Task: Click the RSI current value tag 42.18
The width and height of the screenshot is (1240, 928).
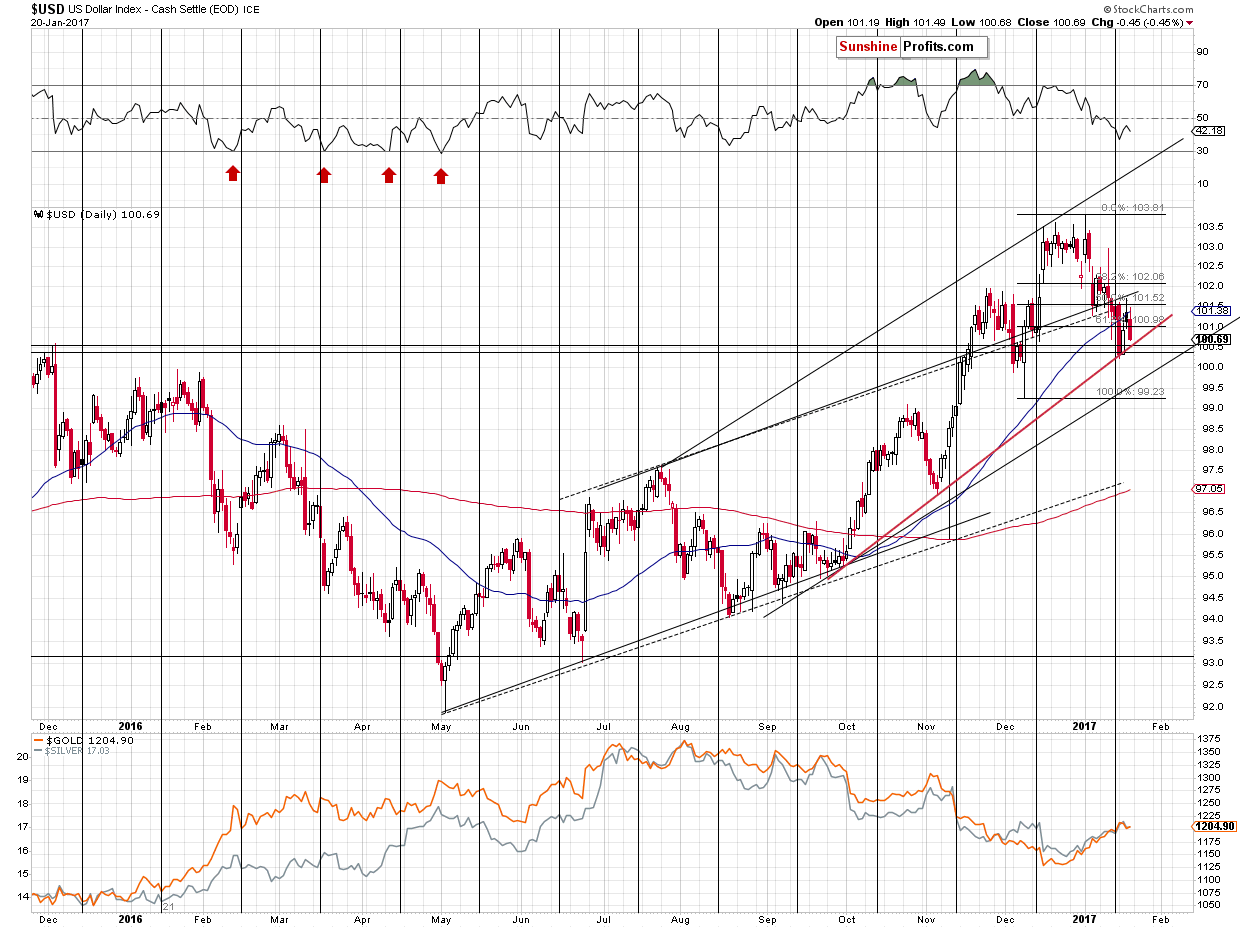Action: point(1210,130)
